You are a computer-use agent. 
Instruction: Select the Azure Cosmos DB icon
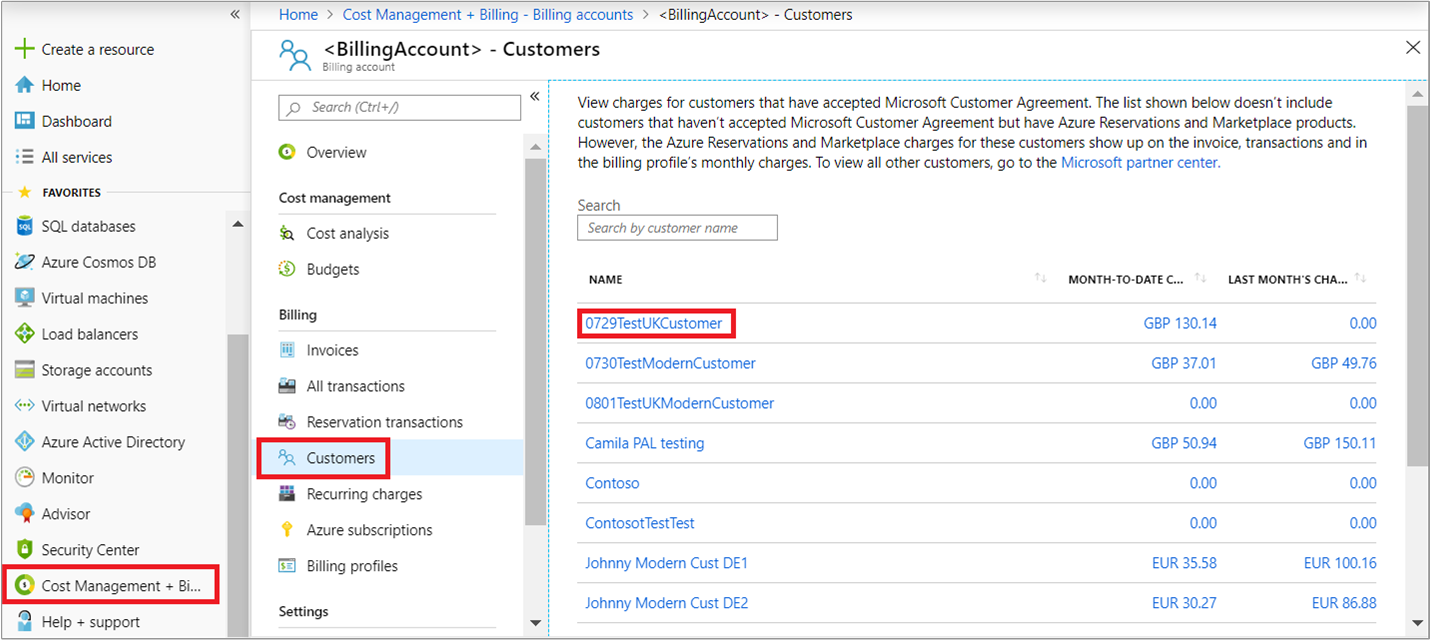[25, 262]
